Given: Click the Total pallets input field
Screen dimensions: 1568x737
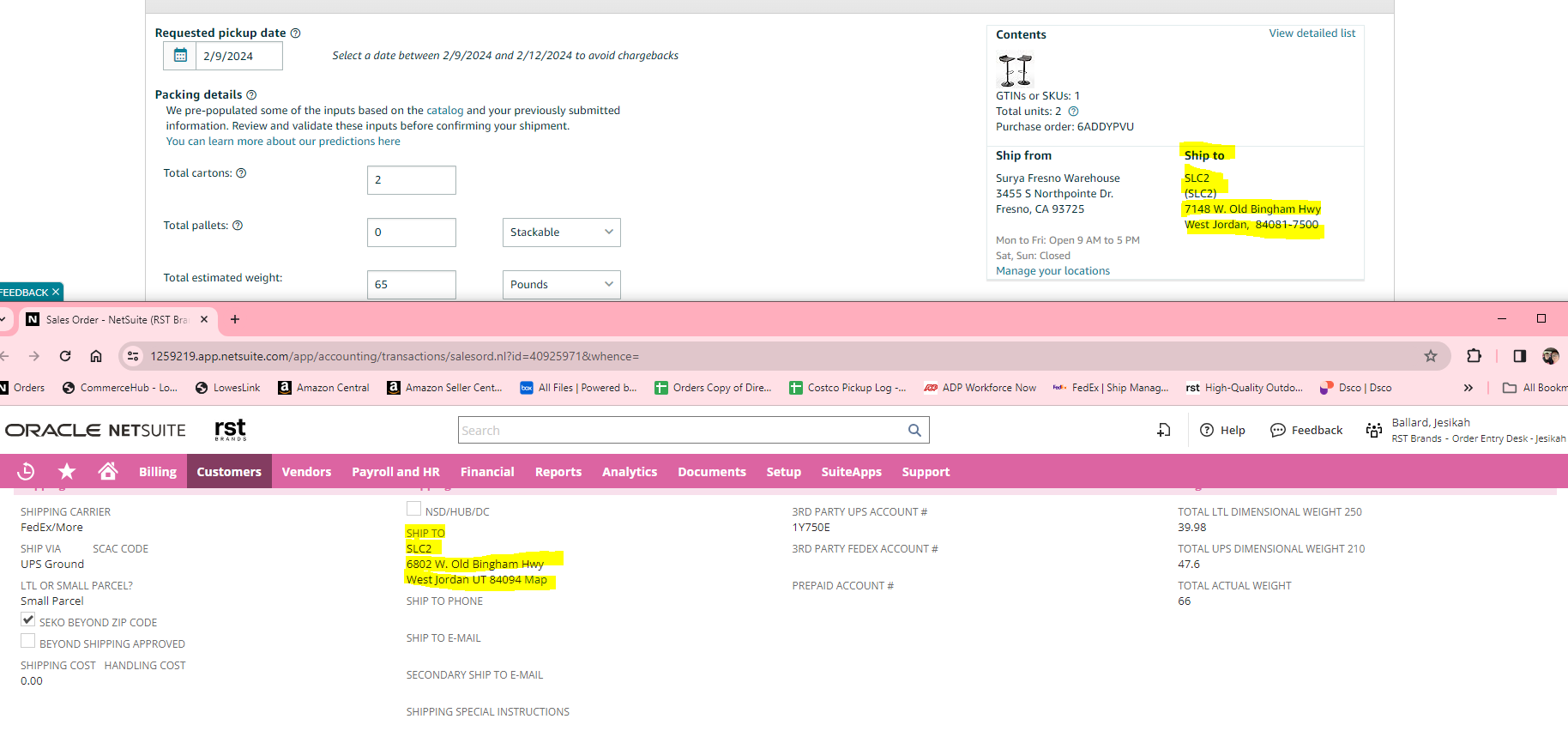Looking at the screenshot, I should click(x=412, y=233).
